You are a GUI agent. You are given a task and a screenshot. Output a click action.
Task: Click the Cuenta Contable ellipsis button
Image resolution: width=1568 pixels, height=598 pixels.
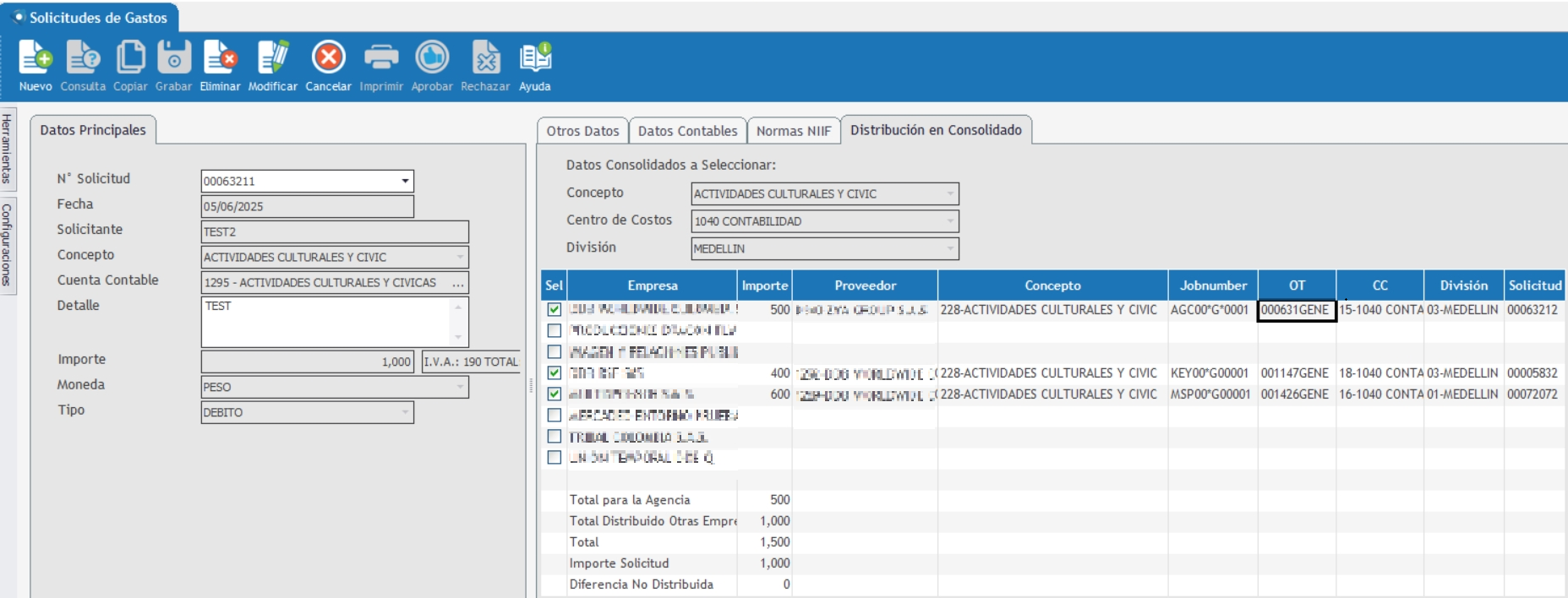[x=458, y=283]
